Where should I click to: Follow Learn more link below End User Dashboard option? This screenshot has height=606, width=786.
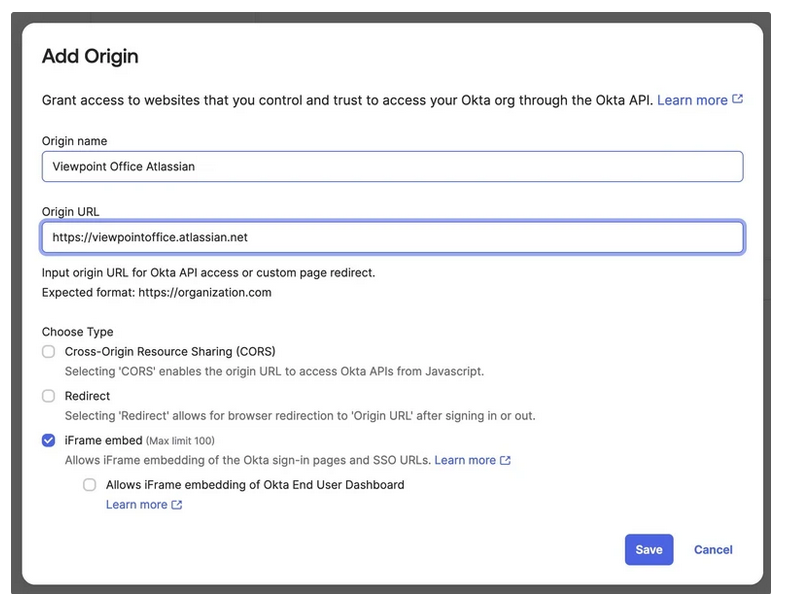(137, 505)
